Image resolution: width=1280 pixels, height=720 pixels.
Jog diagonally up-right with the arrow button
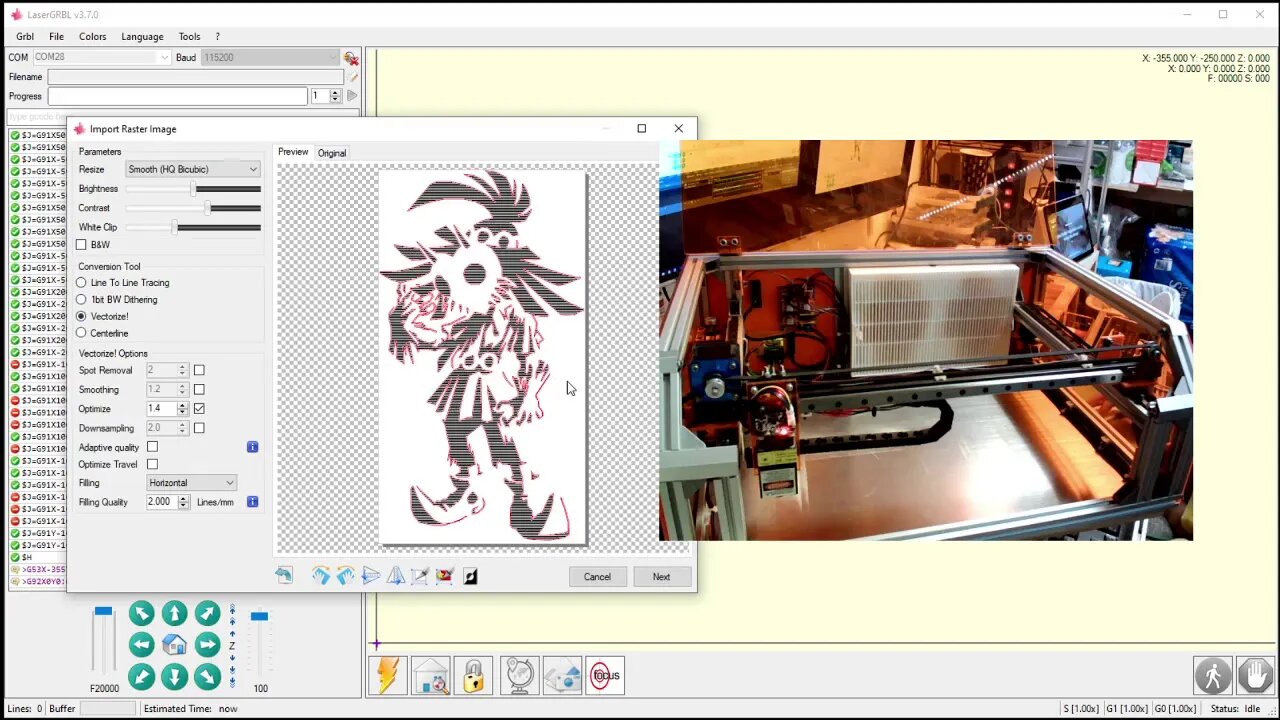click(207, 613)
